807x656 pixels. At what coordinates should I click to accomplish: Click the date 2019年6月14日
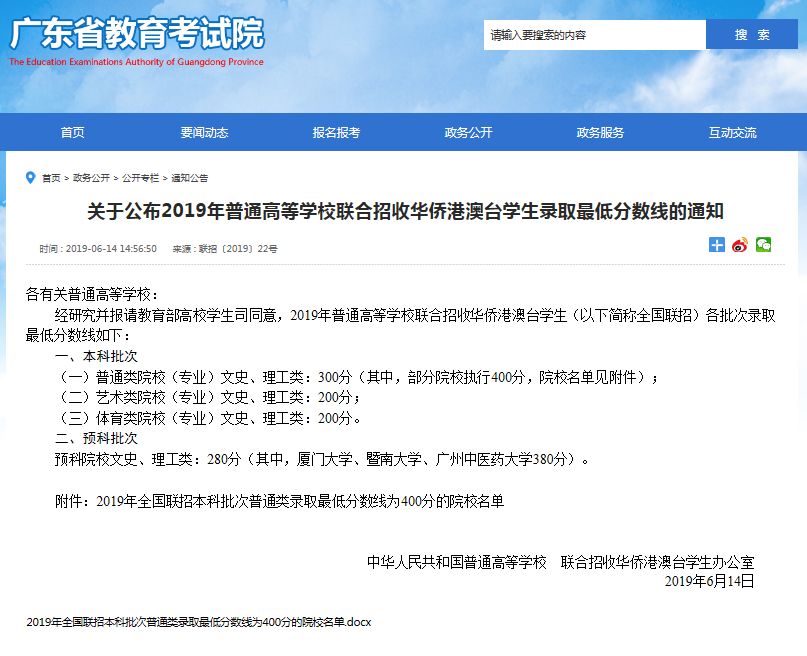tap(710, 581)
